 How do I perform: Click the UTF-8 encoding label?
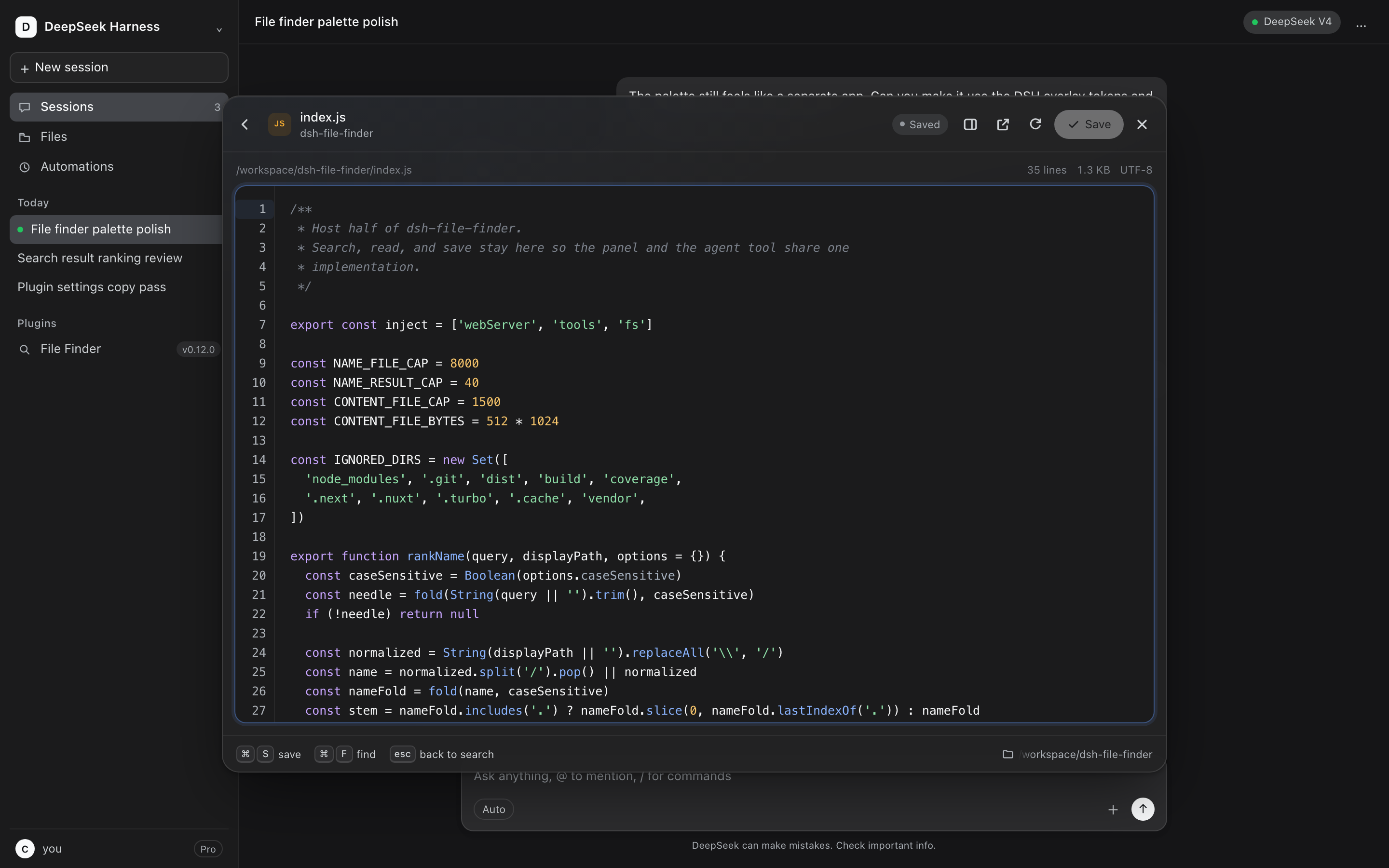click(1136, 170)
